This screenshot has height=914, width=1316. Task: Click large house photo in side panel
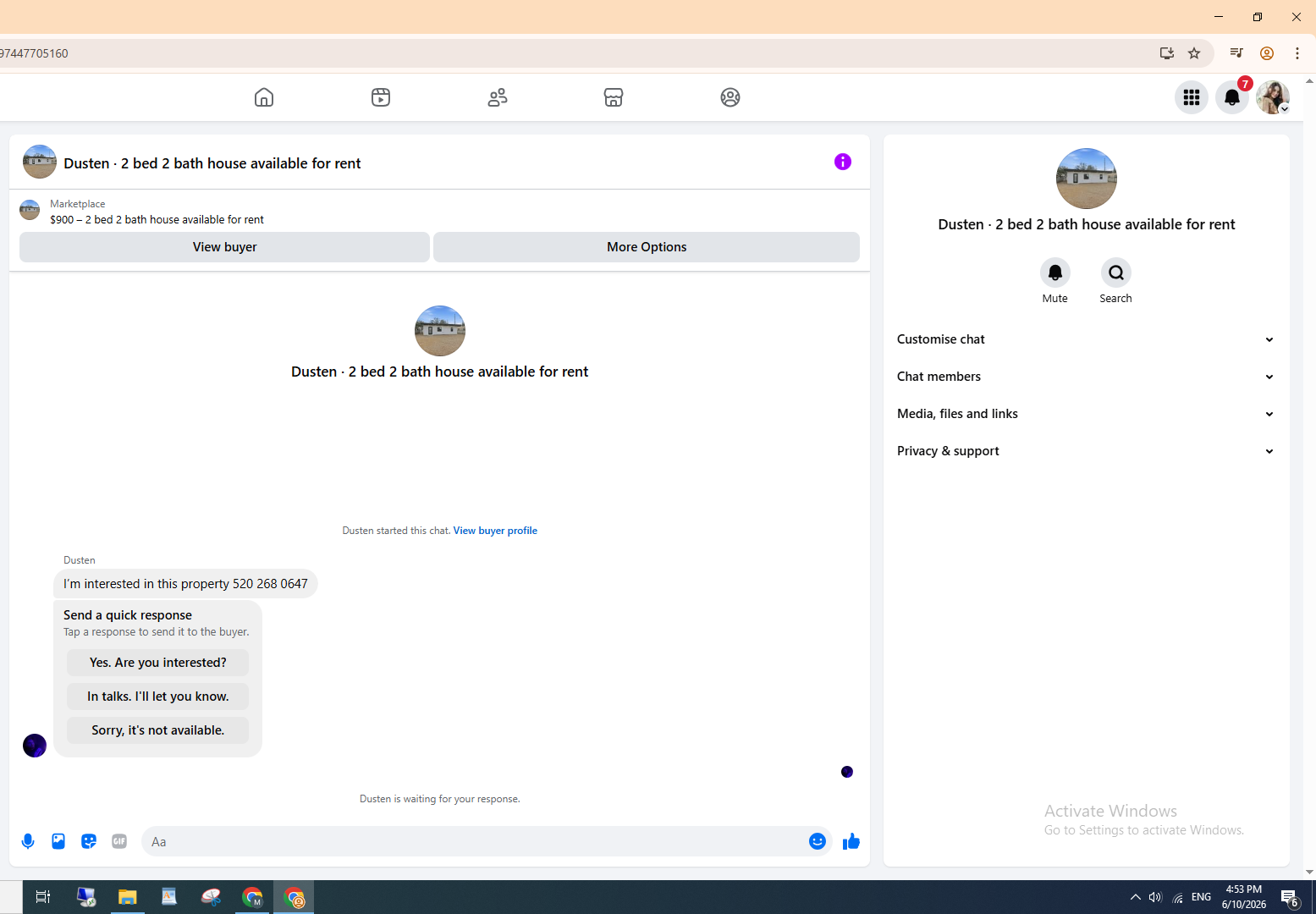(x=1087, y=179)
